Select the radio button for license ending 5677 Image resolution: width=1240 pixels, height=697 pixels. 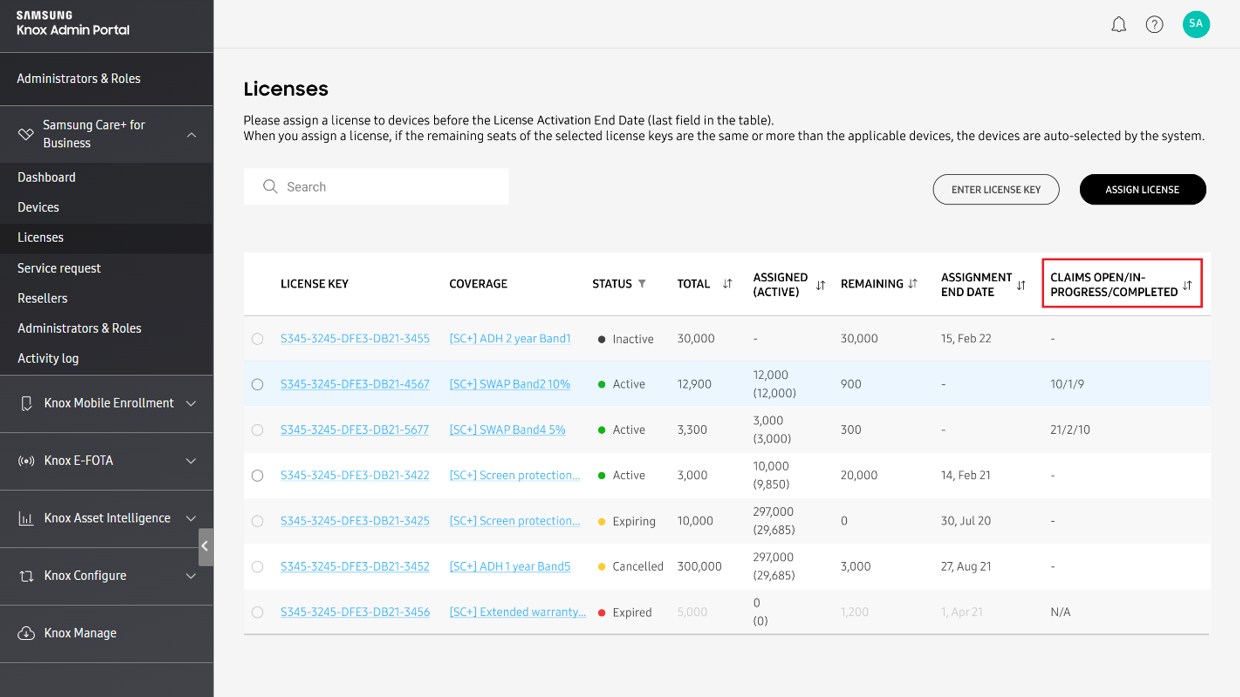pyautogui.click(x=257, y=430)
